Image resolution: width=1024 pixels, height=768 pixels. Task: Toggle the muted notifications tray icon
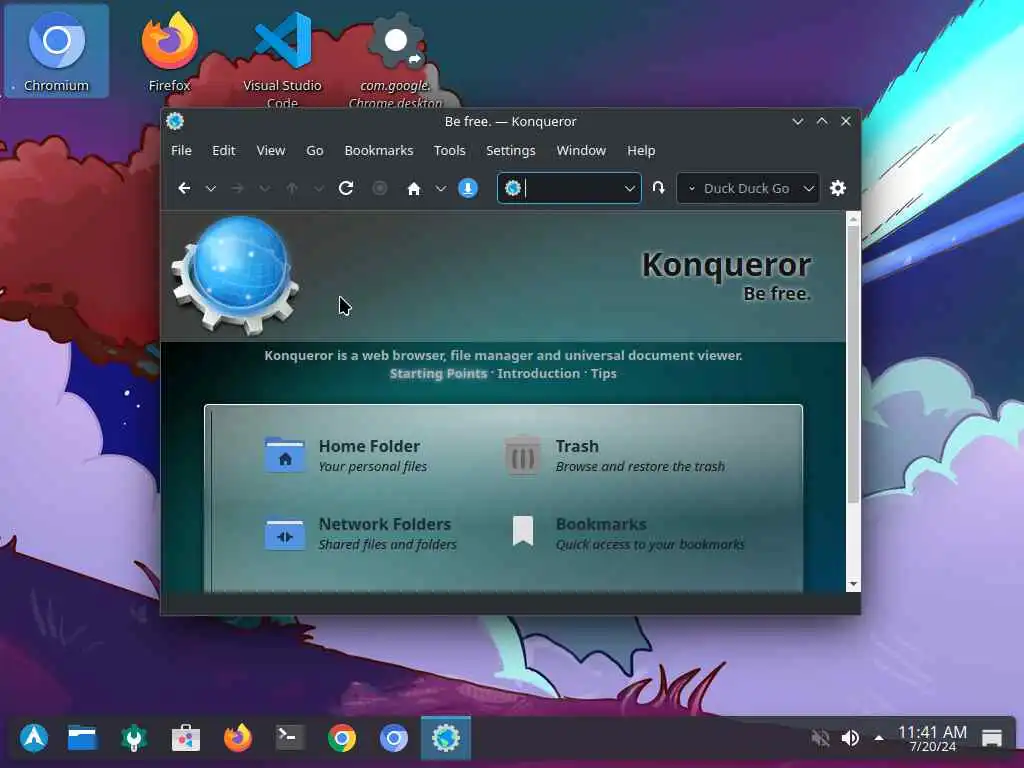pos(820,738)
